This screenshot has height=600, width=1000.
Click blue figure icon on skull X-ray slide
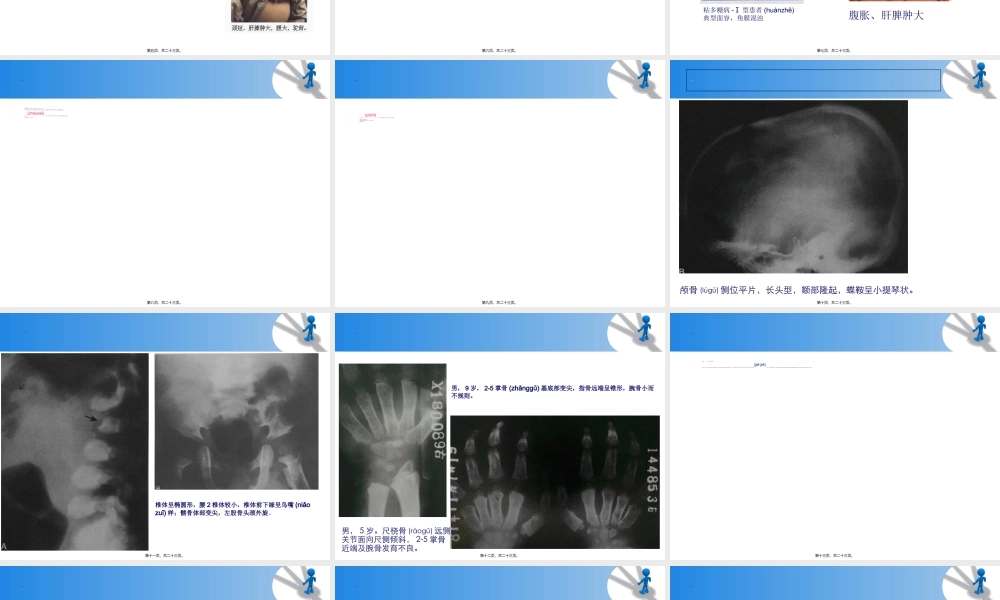(976, 77)
